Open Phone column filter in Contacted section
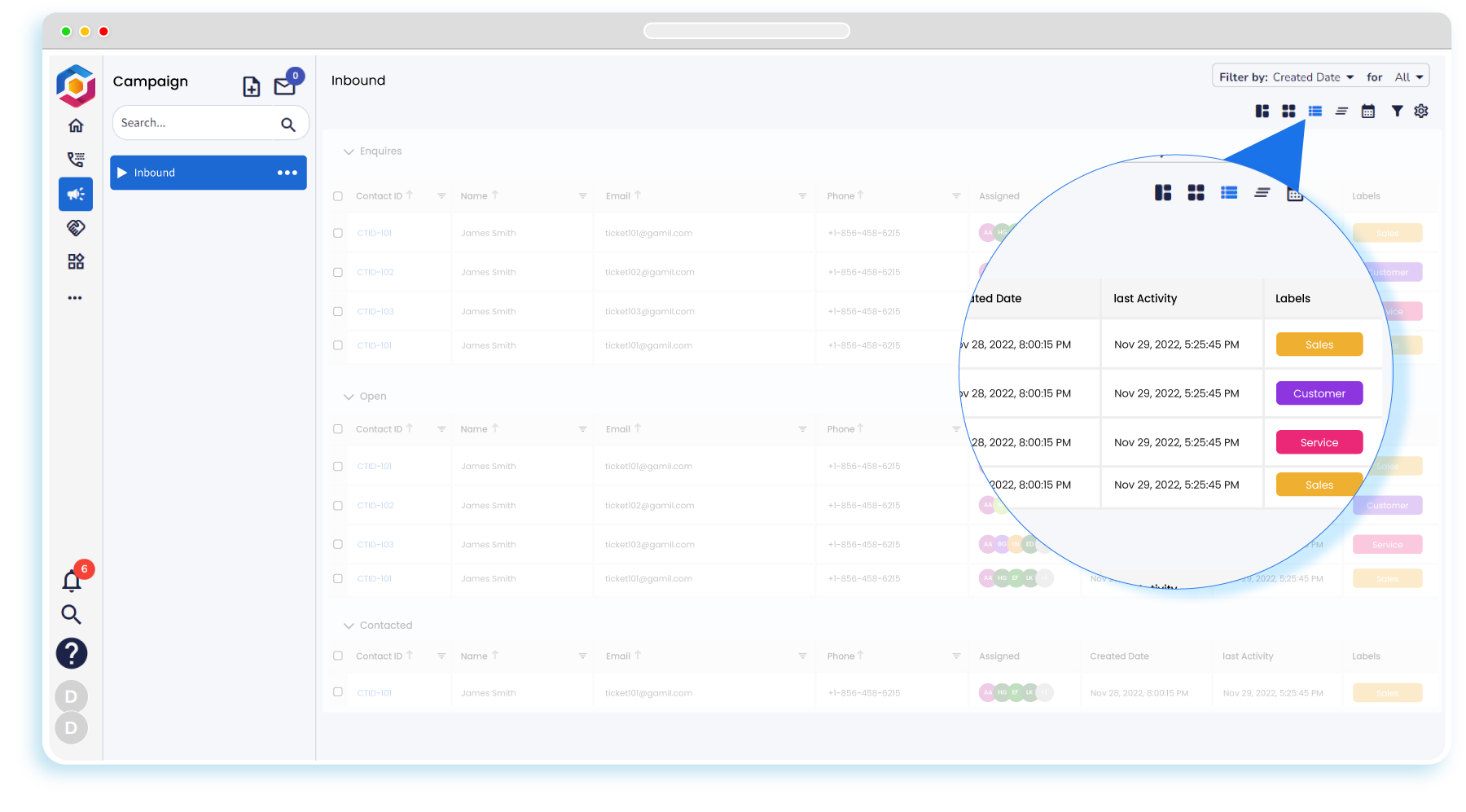The image size is (1466, 812). pos(956,656)
